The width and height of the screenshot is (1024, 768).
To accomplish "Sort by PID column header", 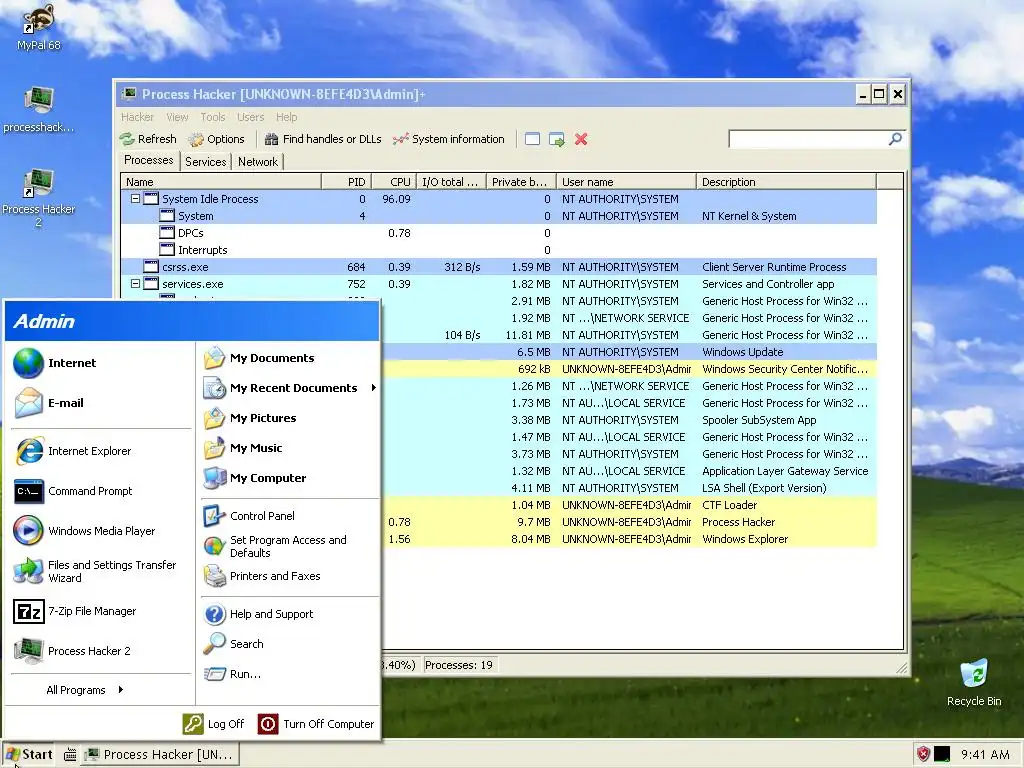I will (x=346, y=182).
